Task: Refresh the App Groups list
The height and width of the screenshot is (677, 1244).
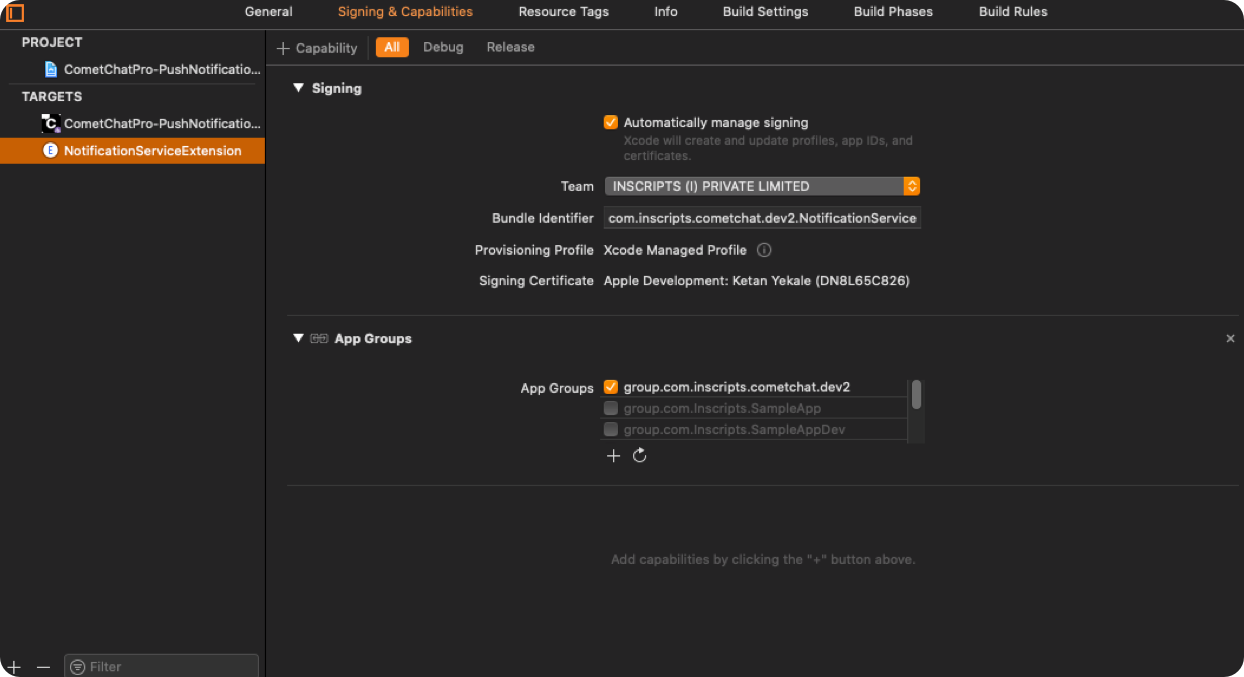Action: click(640, 456)
